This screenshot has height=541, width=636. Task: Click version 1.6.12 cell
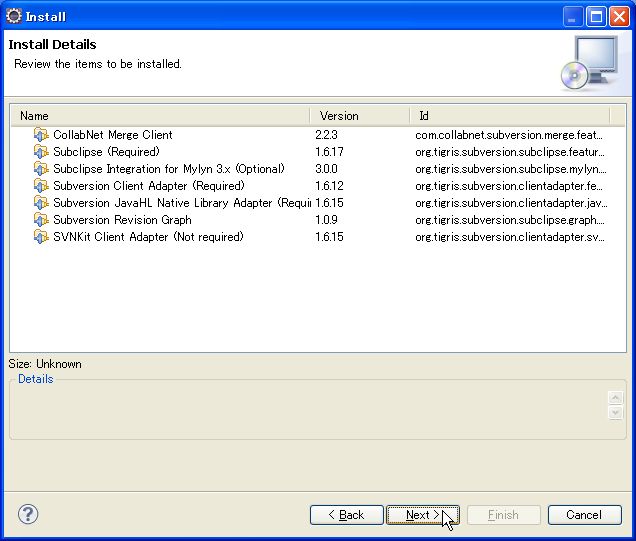(x=329, y=186)
